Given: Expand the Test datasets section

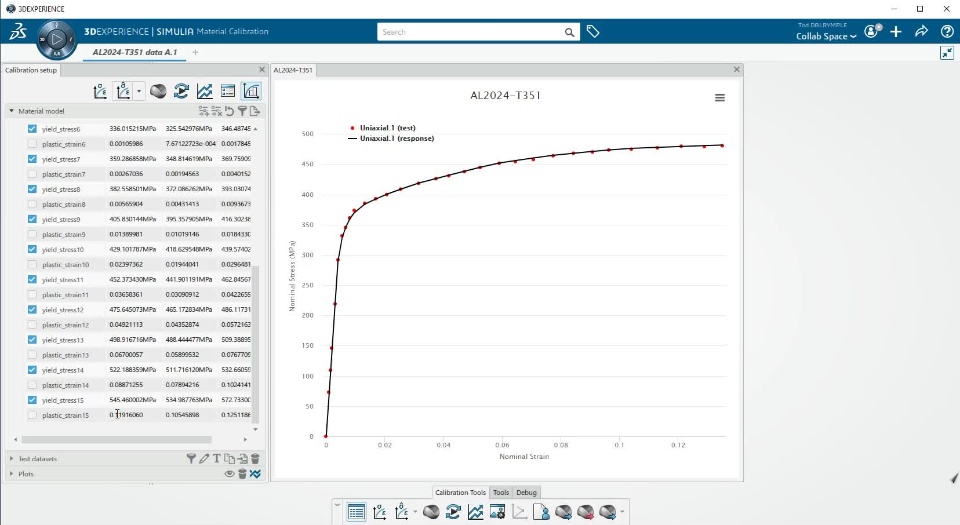Looking at the screenshot, I should click(11, 458).
